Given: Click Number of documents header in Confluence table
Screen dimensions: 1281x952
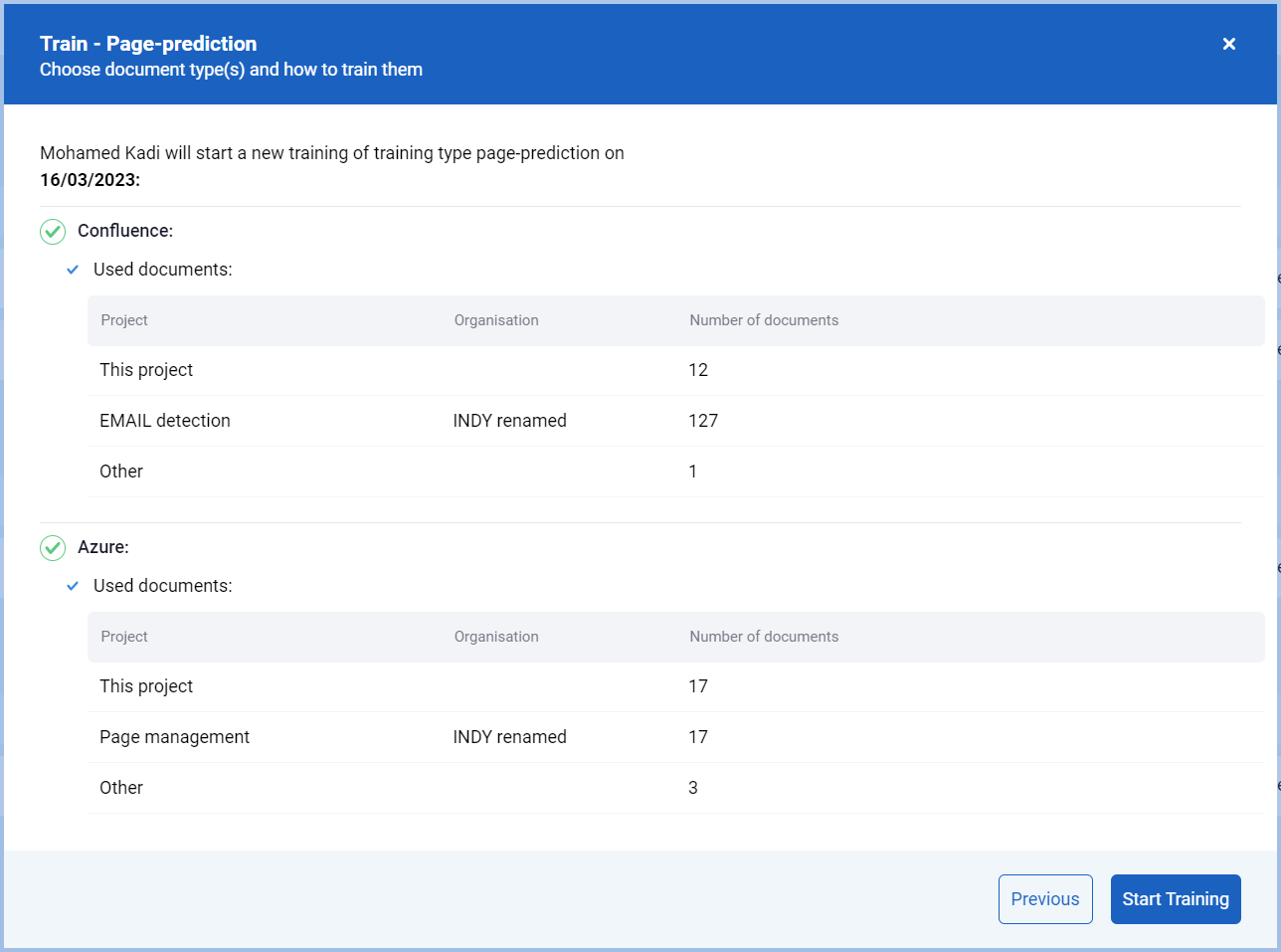Looking at the screenshot, I should (764, 320).
